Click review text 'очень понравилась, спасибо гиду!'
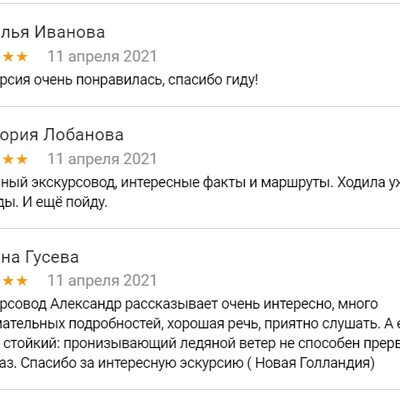400x399 pixels. click(146, 80)
